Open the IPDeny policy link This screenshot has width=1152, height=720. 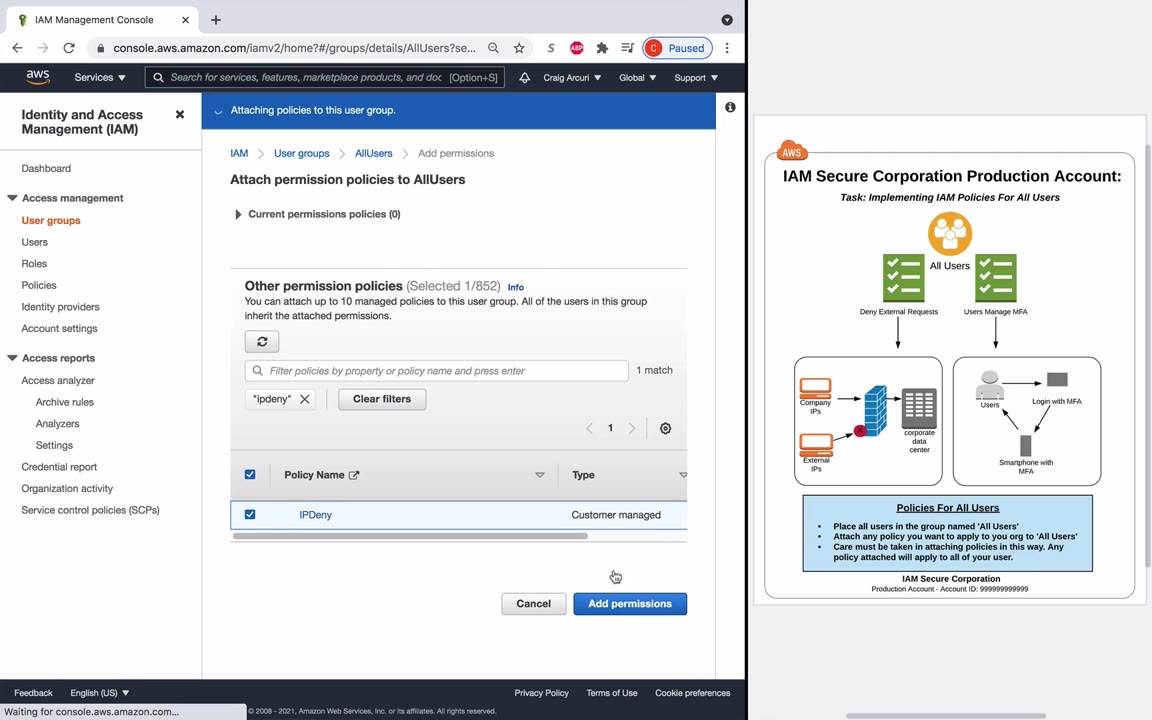tap(315, 515)
